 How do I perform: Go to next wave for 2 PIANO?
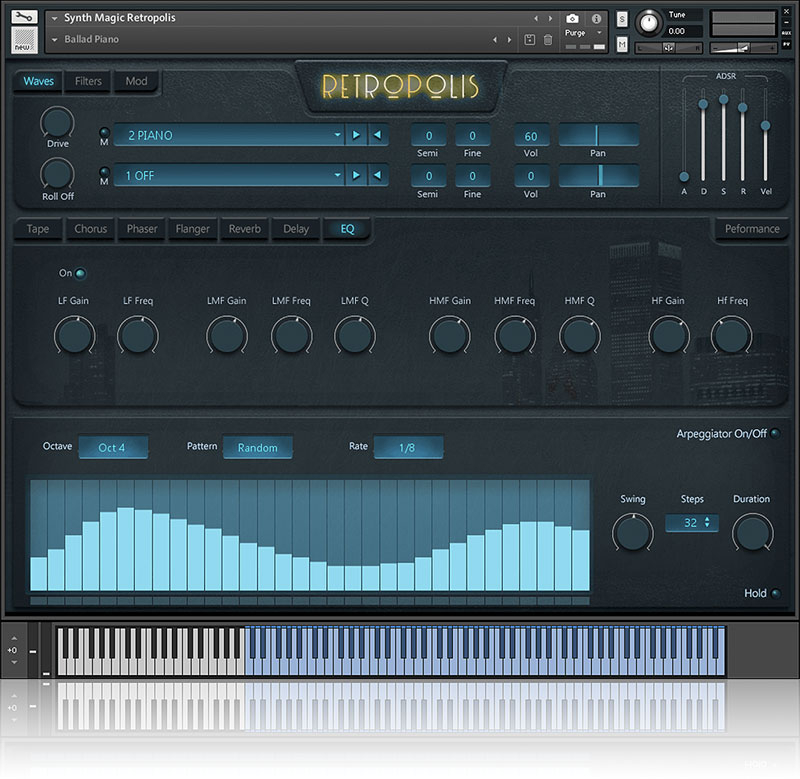(x=356, y=135)
